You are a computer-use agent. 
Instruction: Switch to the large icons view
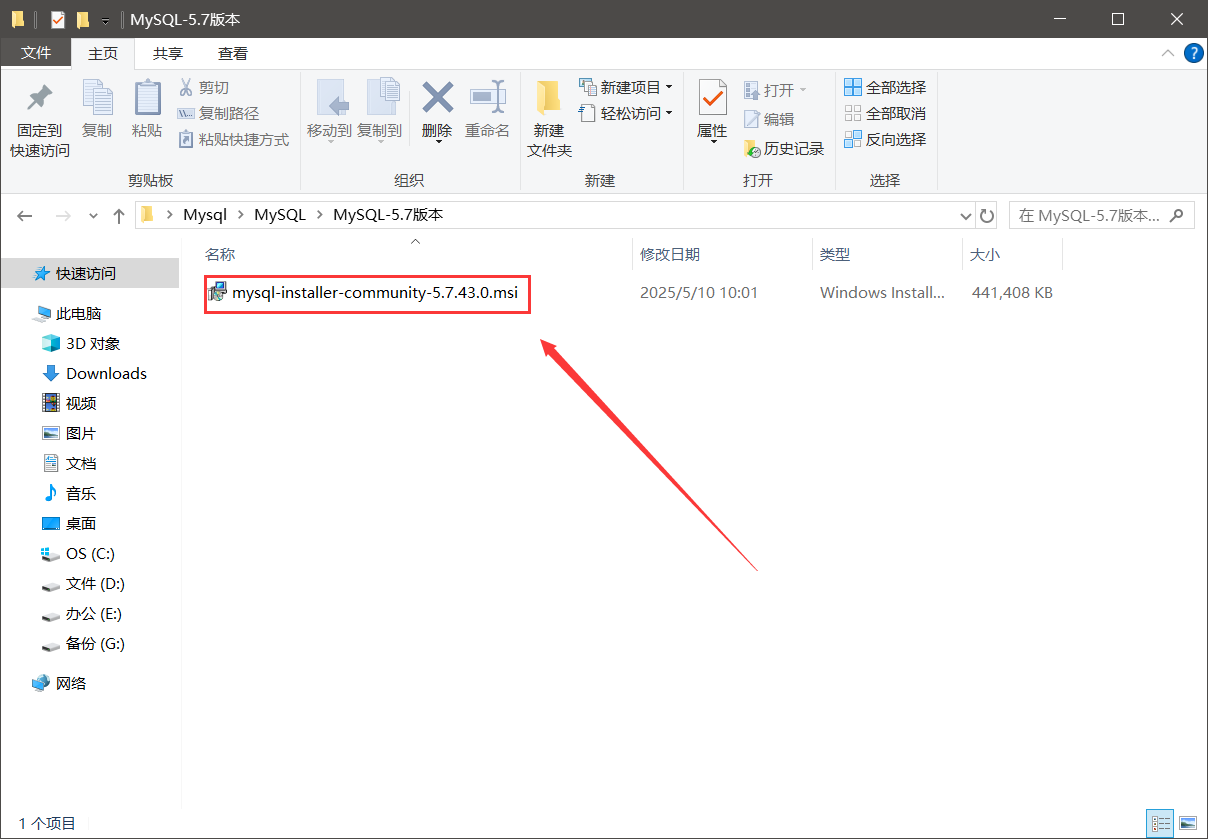tap(1186, 823)
